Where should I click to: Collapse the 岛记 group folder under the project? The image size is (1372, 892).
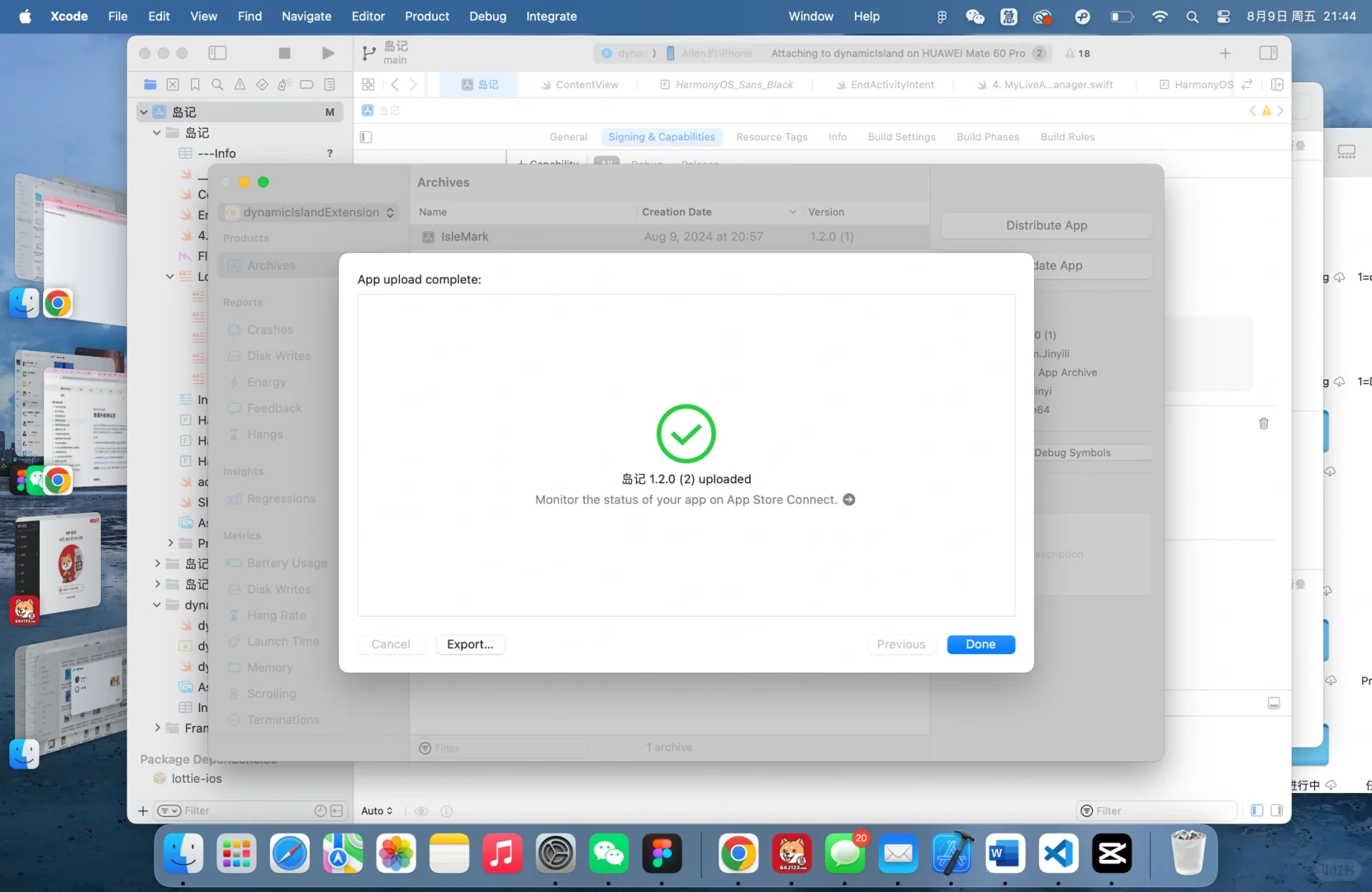pyautogui.click(x=157, y=132)
